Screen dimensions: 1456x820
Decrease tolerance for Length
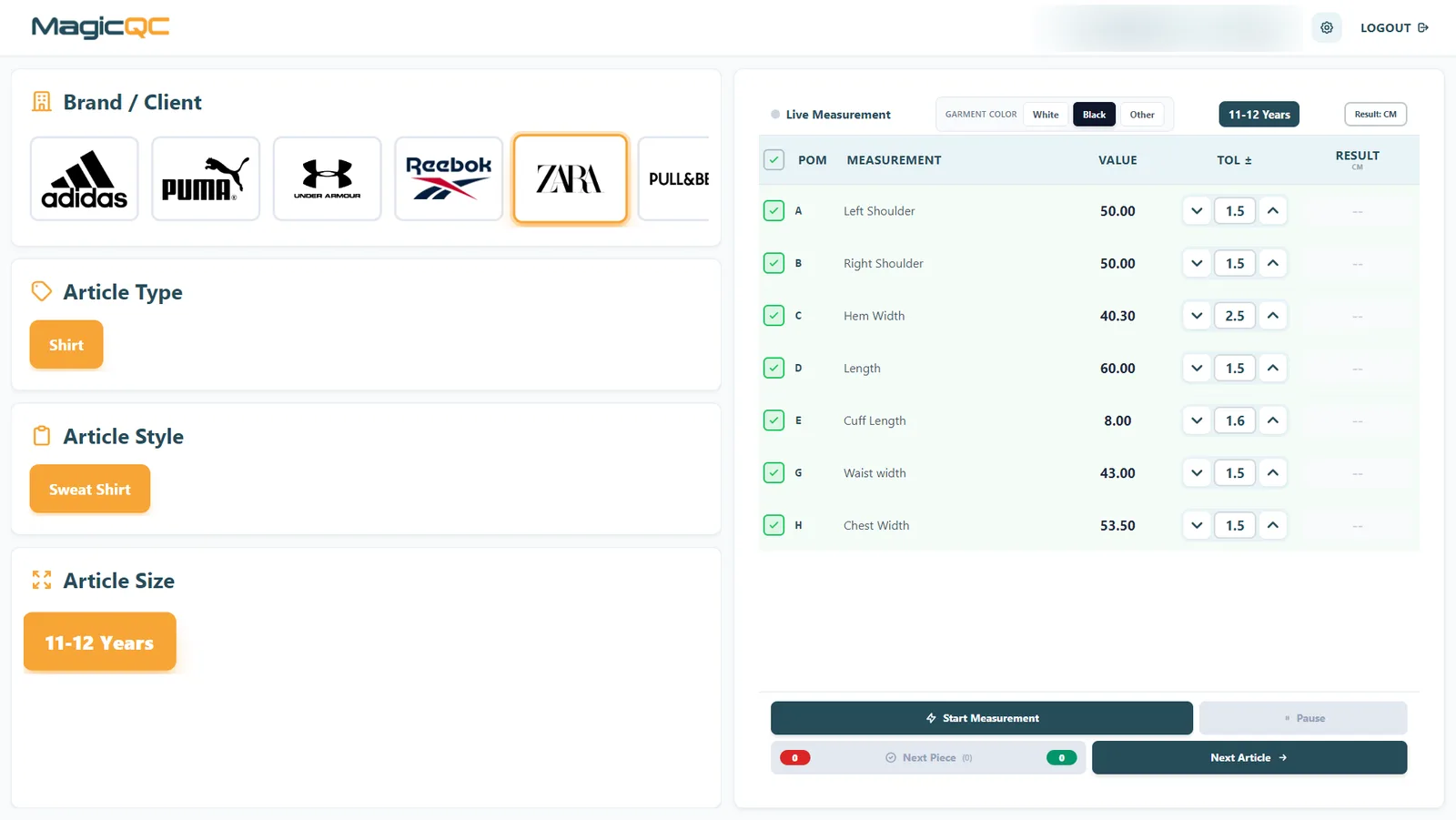pos(1197,368)
